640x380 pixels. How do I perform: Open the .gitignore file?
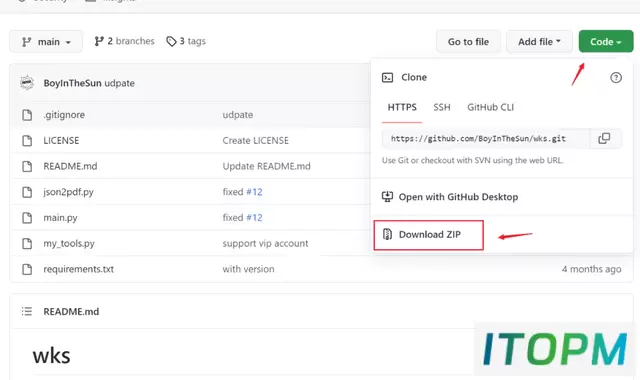click(x=64, y=115)
